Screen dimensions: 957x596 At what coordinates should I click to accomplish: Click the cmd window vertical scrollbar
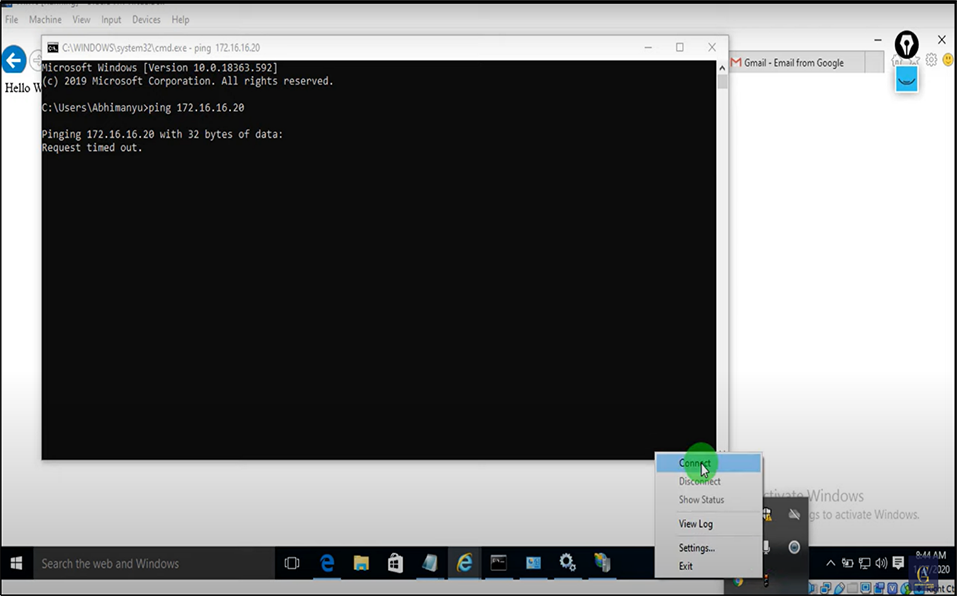722,250
